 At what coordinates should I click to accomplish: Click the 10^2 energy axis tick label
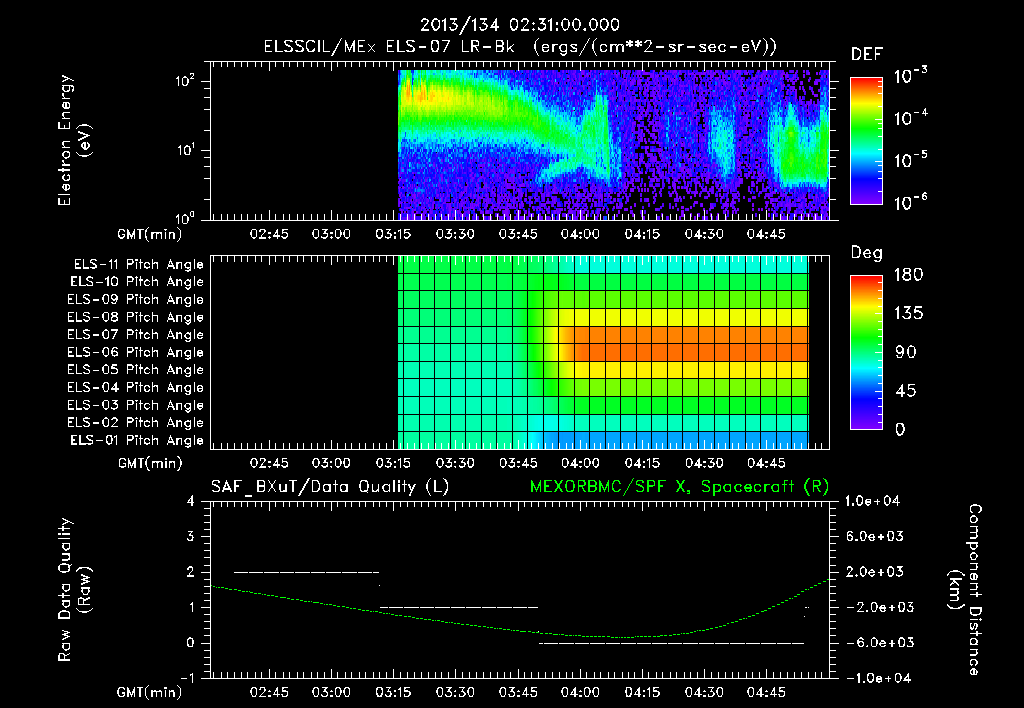[x=185, y=81]
